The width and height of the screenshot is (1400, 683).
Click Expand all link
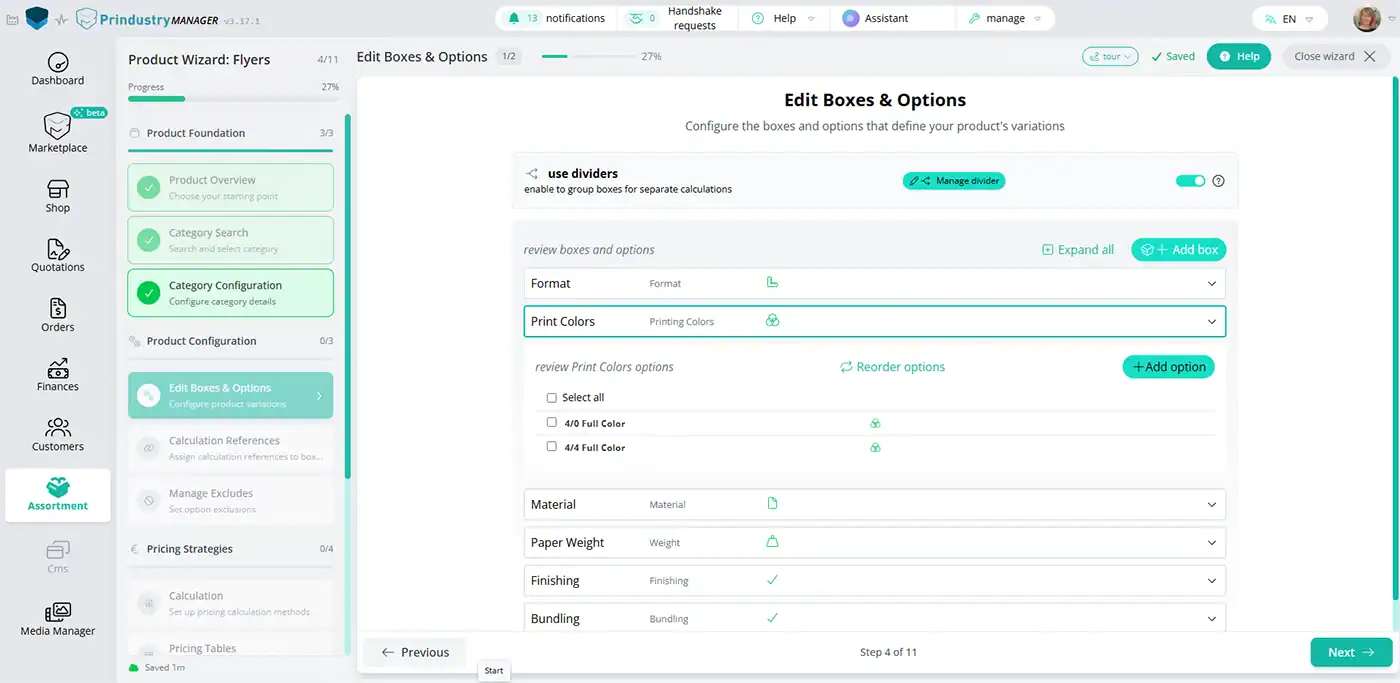coord(1078,250)
